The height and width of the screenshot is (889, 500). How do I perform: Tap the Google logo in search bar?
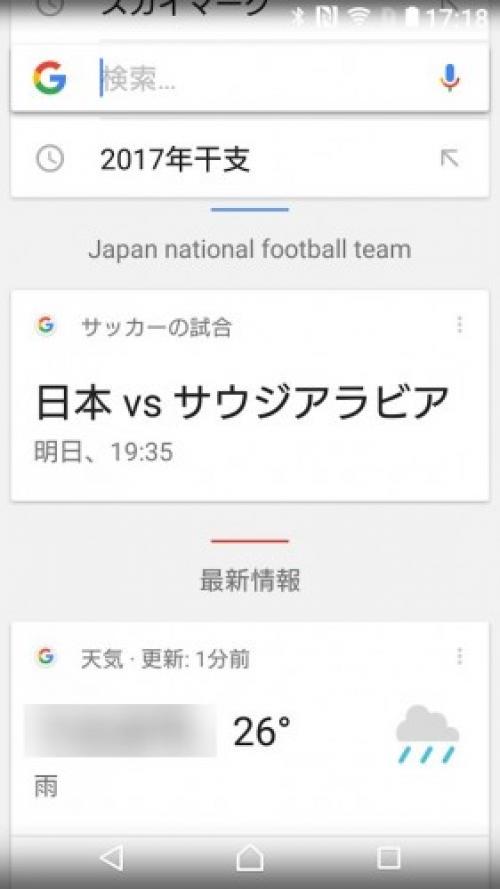[50, 78]
